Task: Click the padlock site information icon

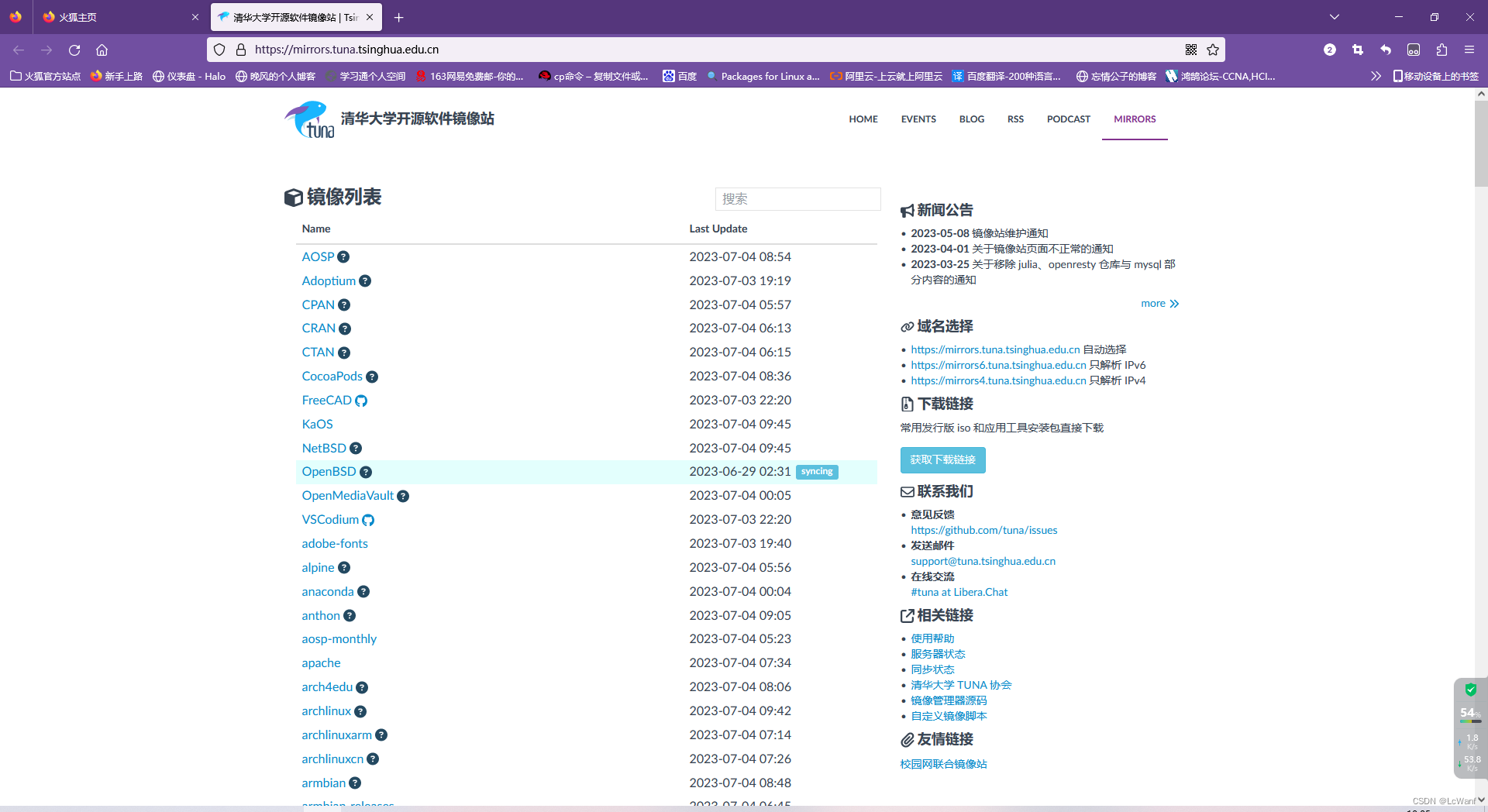Action: point(241,50)
